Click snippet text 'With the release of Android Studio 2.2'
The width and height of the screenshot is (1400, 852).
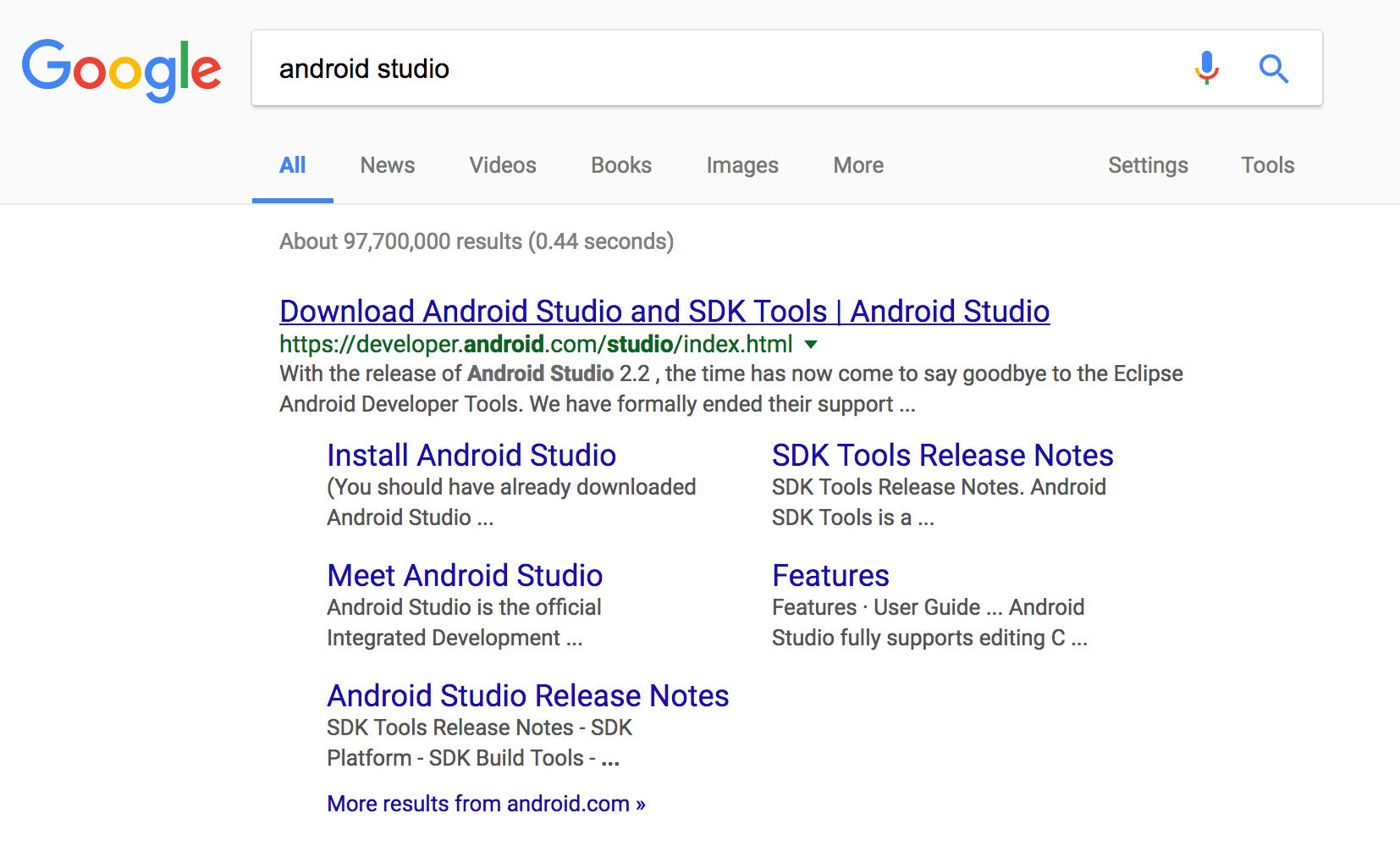(x=465, y=373)
